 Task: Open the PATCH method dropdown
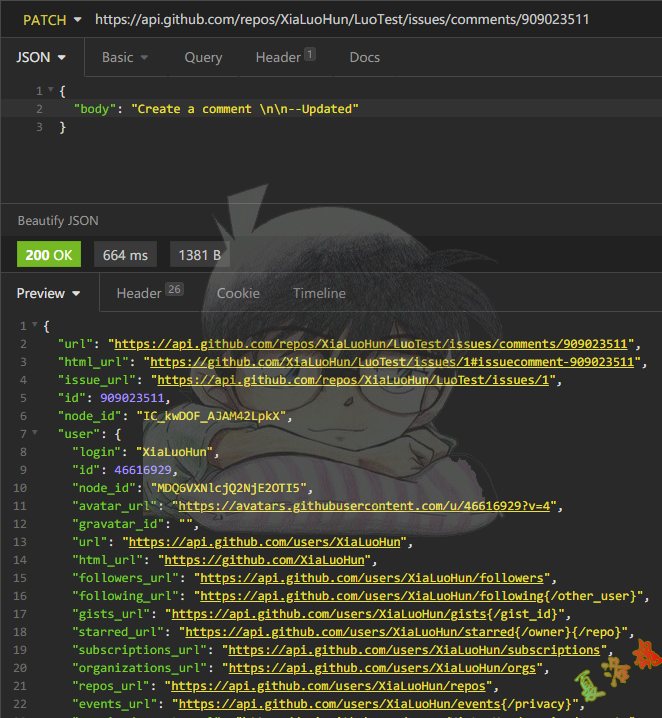coord(47,19)
